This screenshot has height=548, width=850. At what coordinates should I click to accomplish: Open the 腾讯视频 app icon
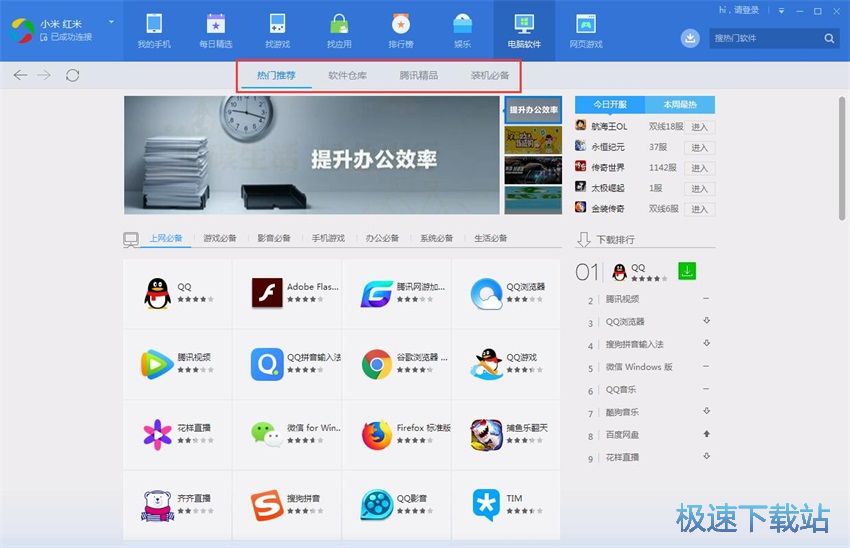[157, 364]
